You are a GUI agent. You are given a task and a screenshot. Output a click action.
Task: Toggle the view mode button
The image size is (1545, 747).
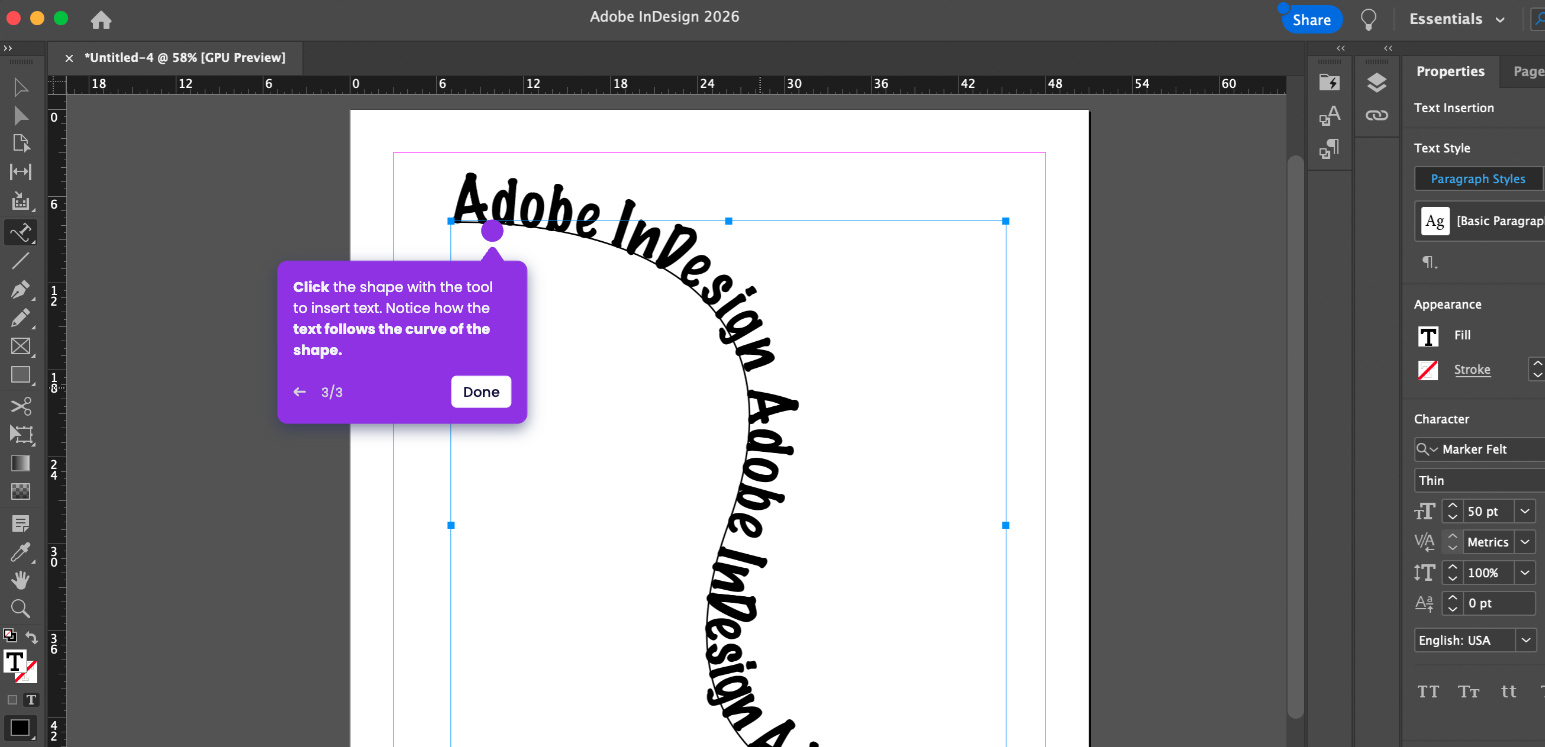[x=20, y=728]
